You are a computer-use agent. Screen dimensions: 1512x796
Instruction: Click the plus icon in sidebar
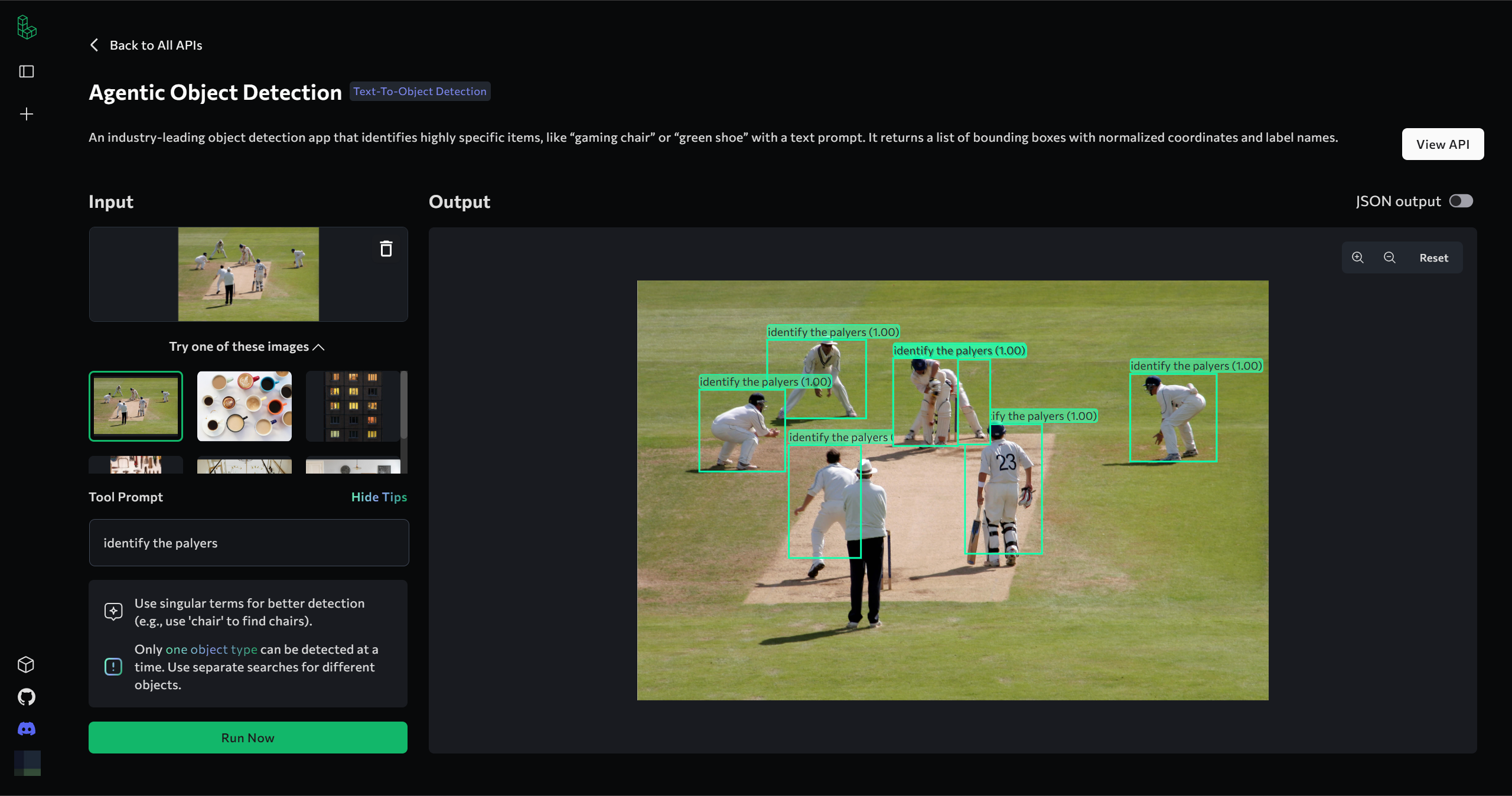(x=27, y=114)
